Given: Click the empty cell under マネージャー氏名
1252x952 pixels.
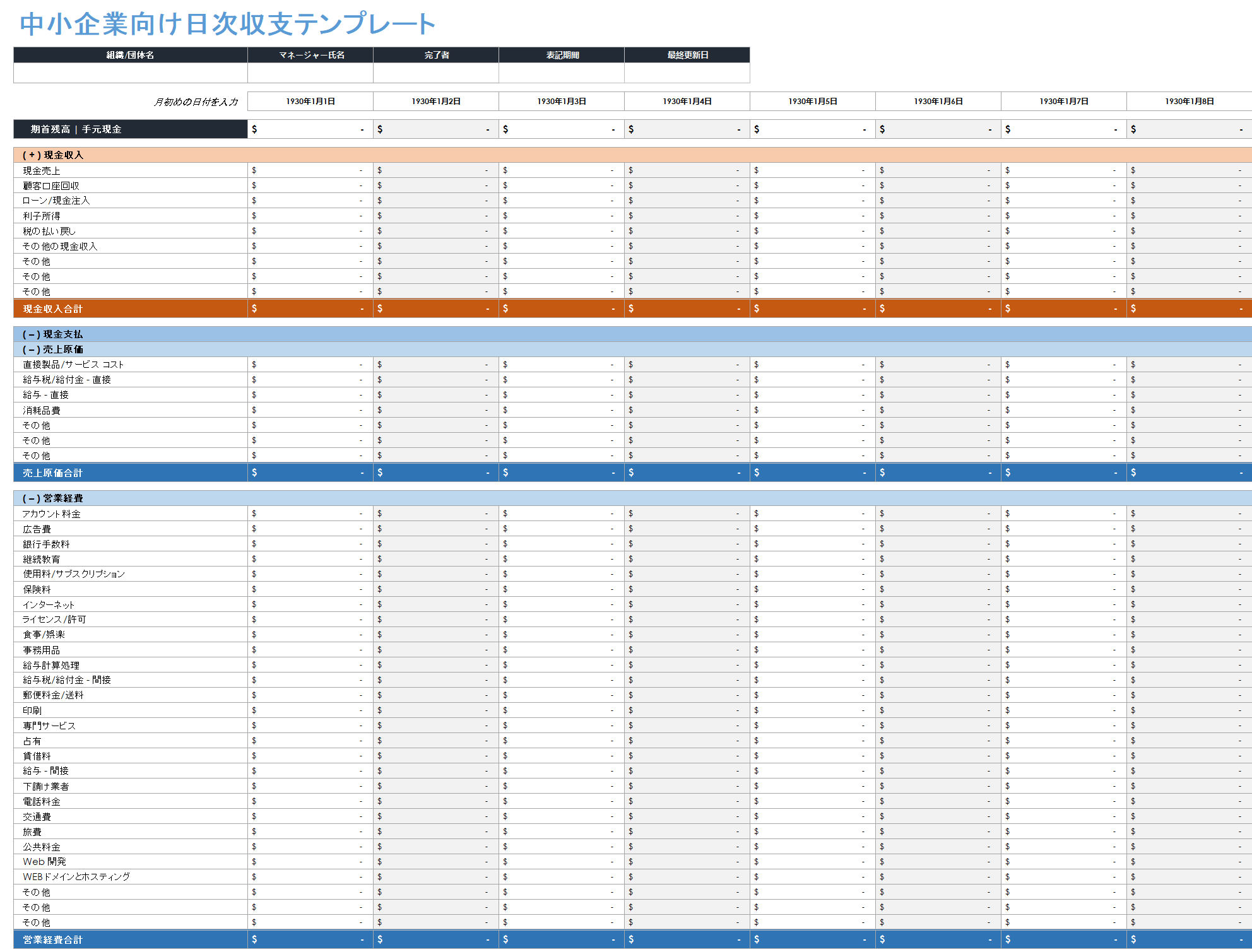Looking at the screenshot, I should tap(310, 73).
